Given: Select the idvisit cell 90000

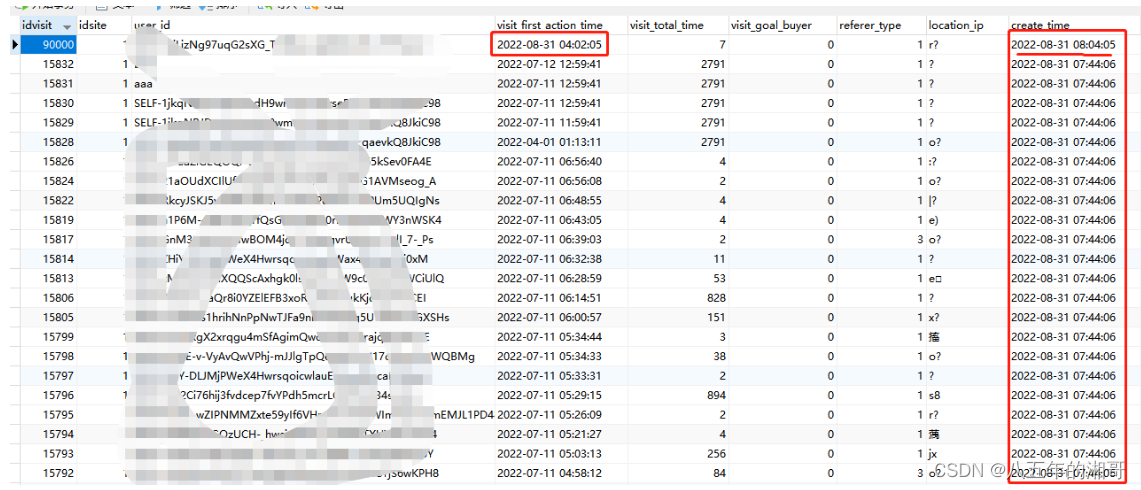Looking at the screenshot, I should [47, 44].
